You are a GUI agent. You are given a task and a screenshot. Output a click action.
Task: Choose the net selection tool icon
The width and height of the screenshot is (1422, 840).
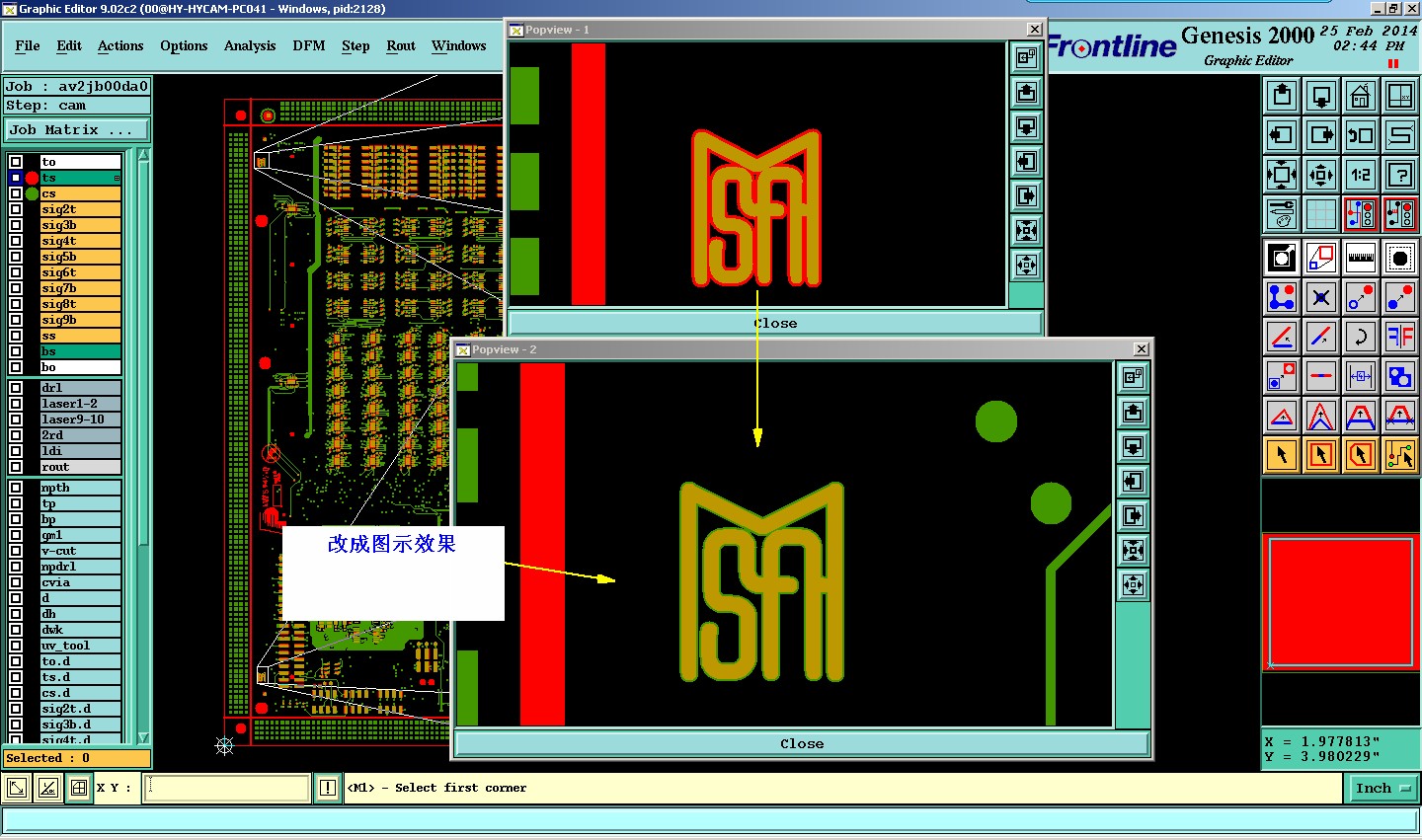click(x=1400, y=455)
